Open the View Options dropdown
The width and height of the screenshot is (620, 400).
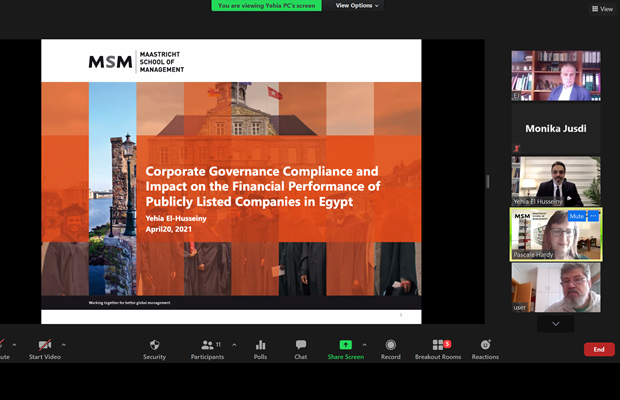[357, 6]
